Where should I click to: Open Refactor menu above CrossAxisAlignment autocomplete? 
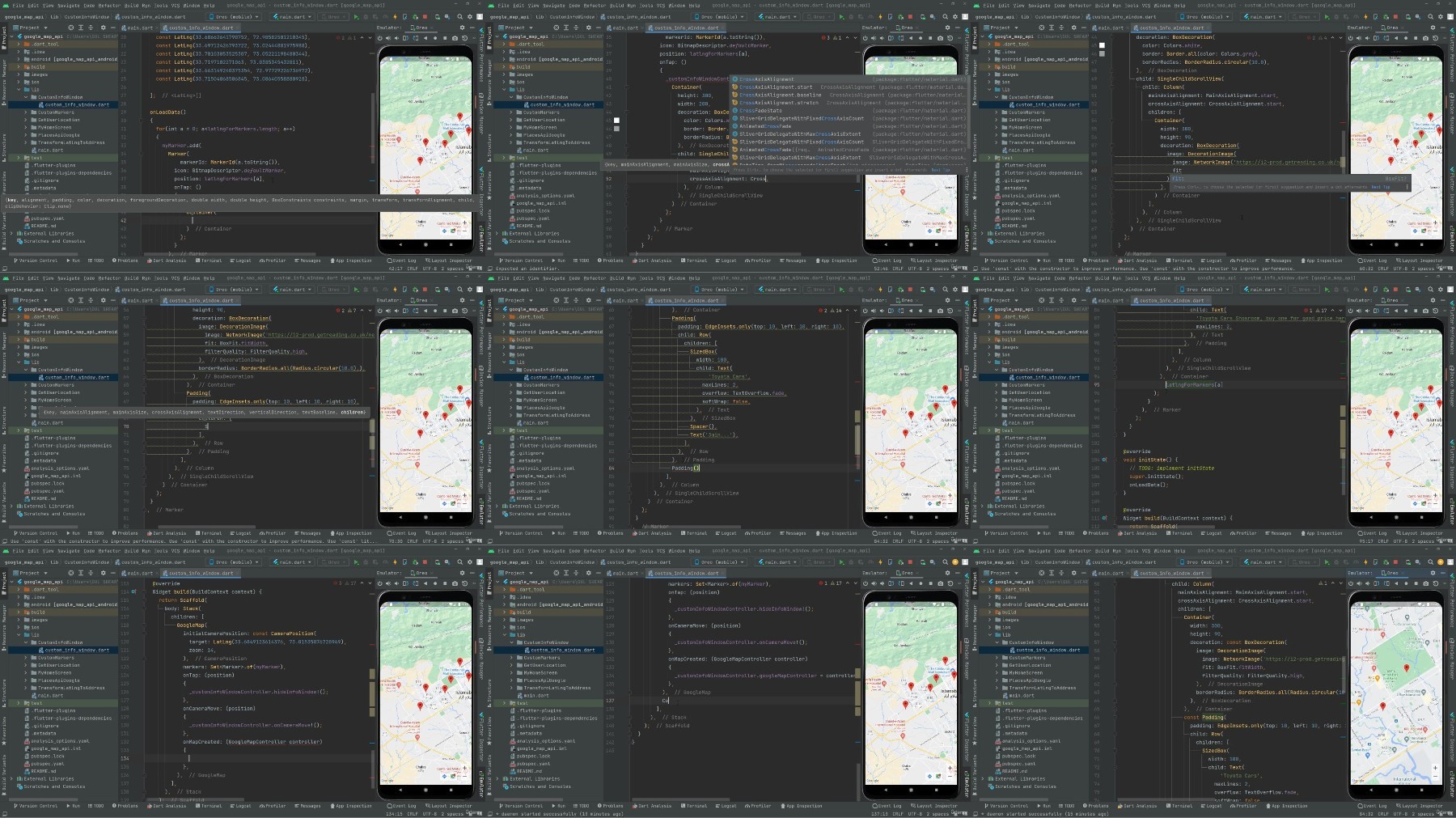point(595,6)
